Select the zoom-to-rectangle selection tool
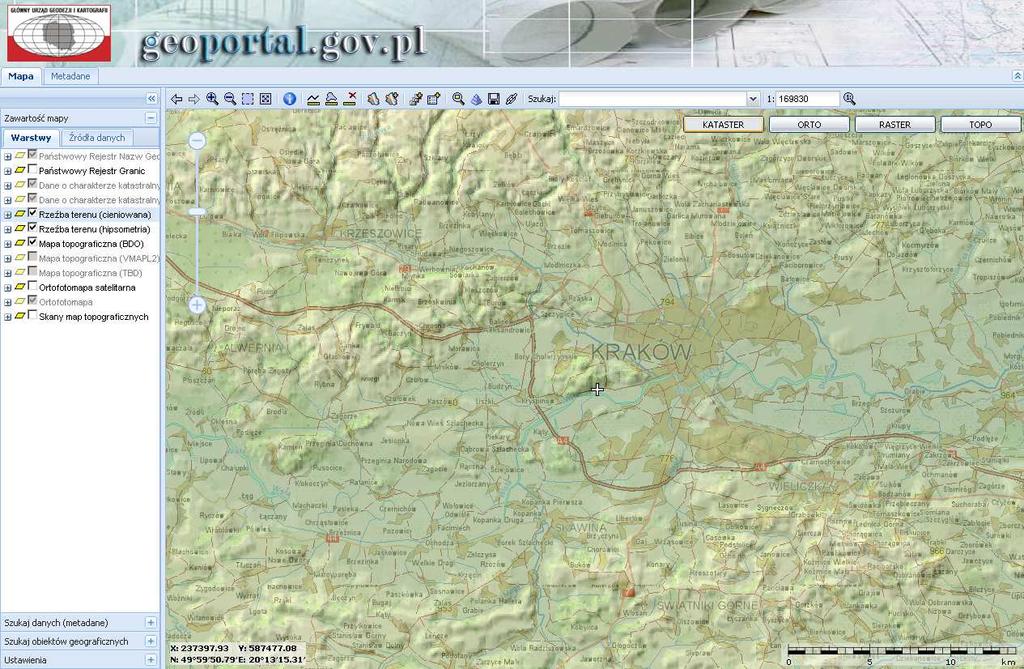The width and height of the screenshot is (1024, 669). (x=248, y=99)
